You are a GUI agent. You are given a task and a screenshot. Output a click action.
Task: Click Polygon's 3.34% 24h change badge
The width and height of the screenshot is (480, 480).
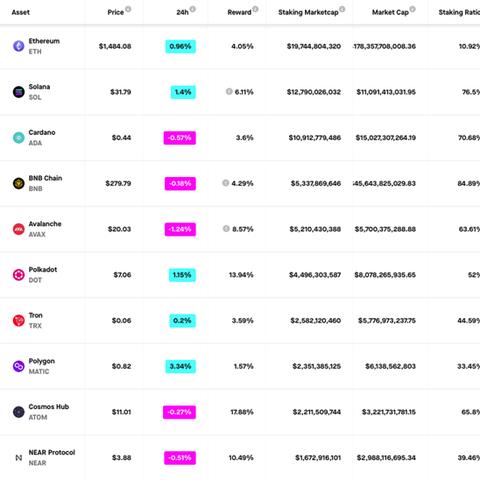click(x=180, y=366)
